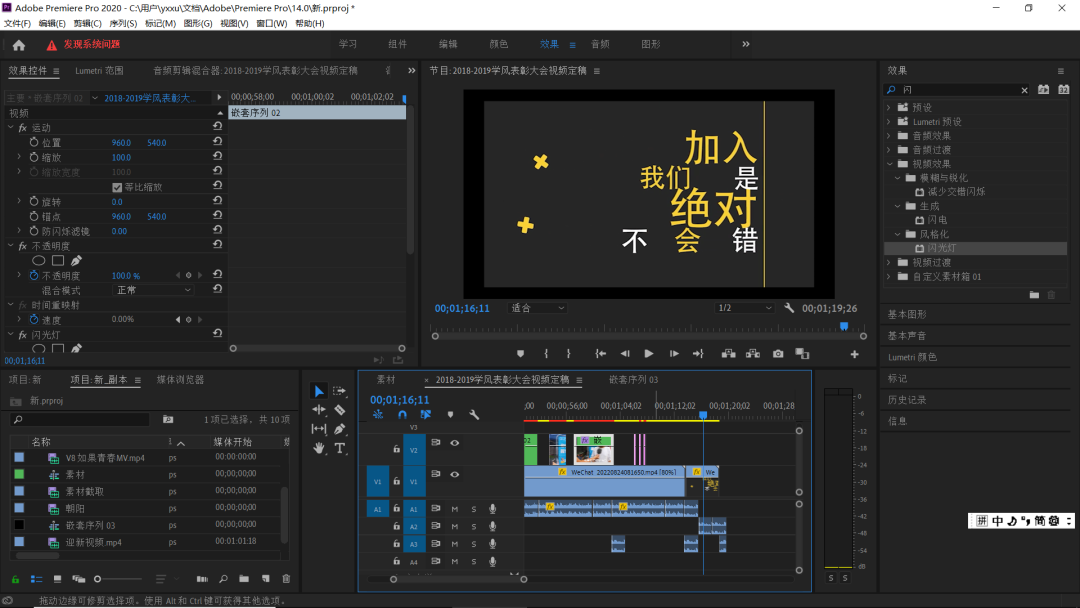Click the 发现系统问题 warning link
Viewport: 1080px width, 608px height.
pos(91,45)
